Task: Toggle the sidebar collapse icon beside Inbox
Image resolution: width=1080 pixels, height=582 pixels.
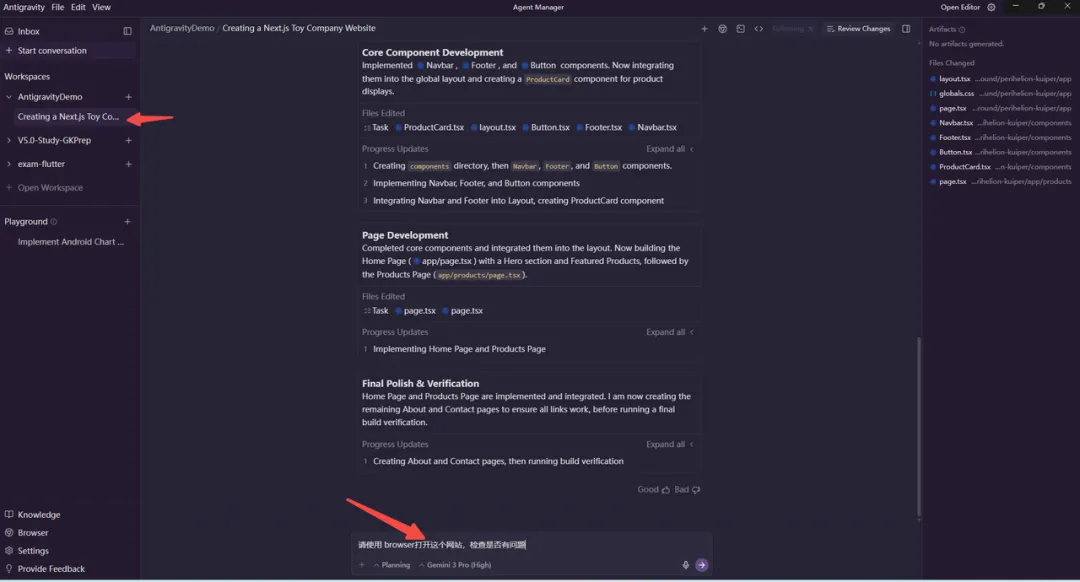Action: coord(127,31)
